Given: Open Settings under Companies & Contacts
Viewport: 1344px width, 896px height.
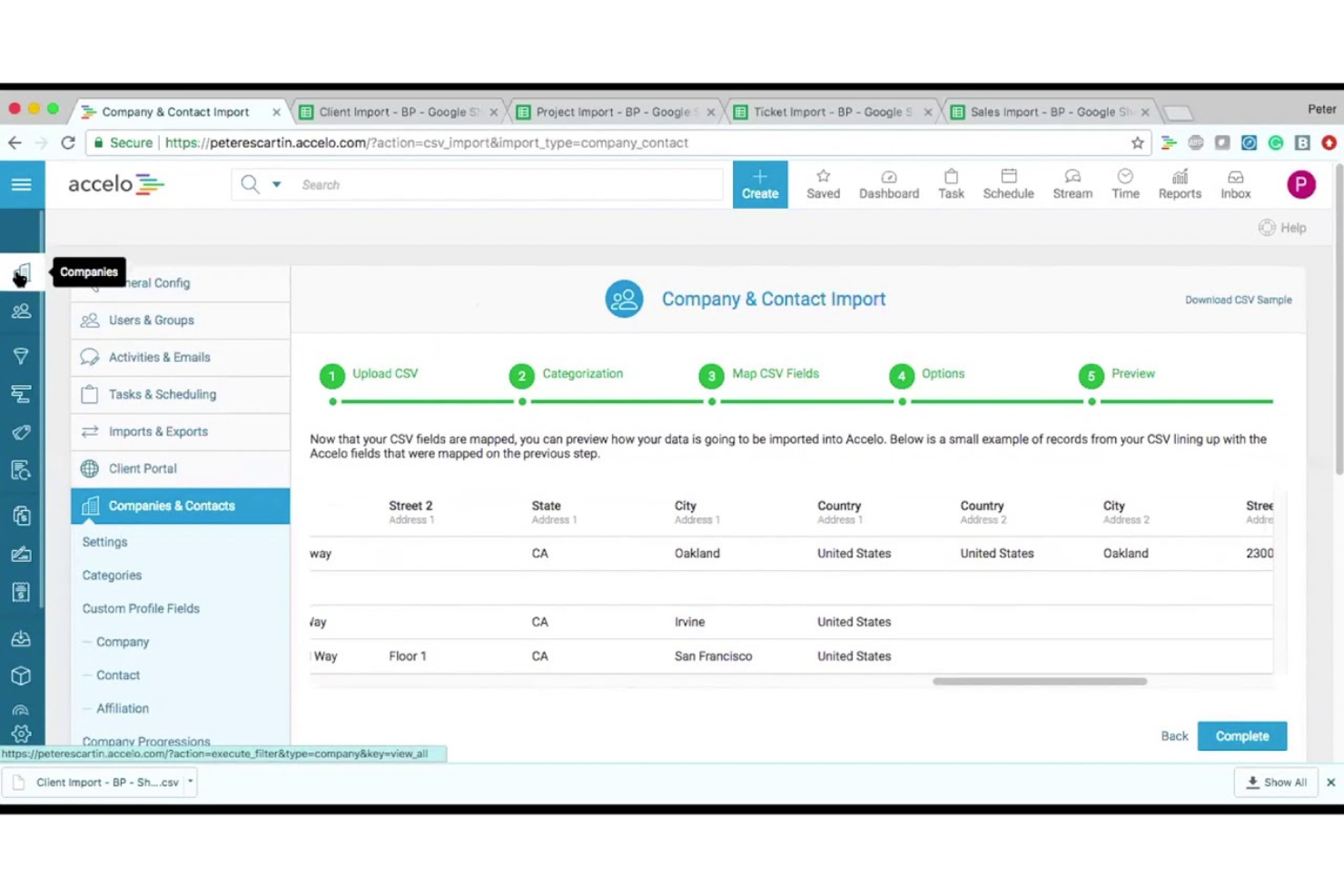Looking at the screenshot, I should pyautogui.click(x=104, y=542).
